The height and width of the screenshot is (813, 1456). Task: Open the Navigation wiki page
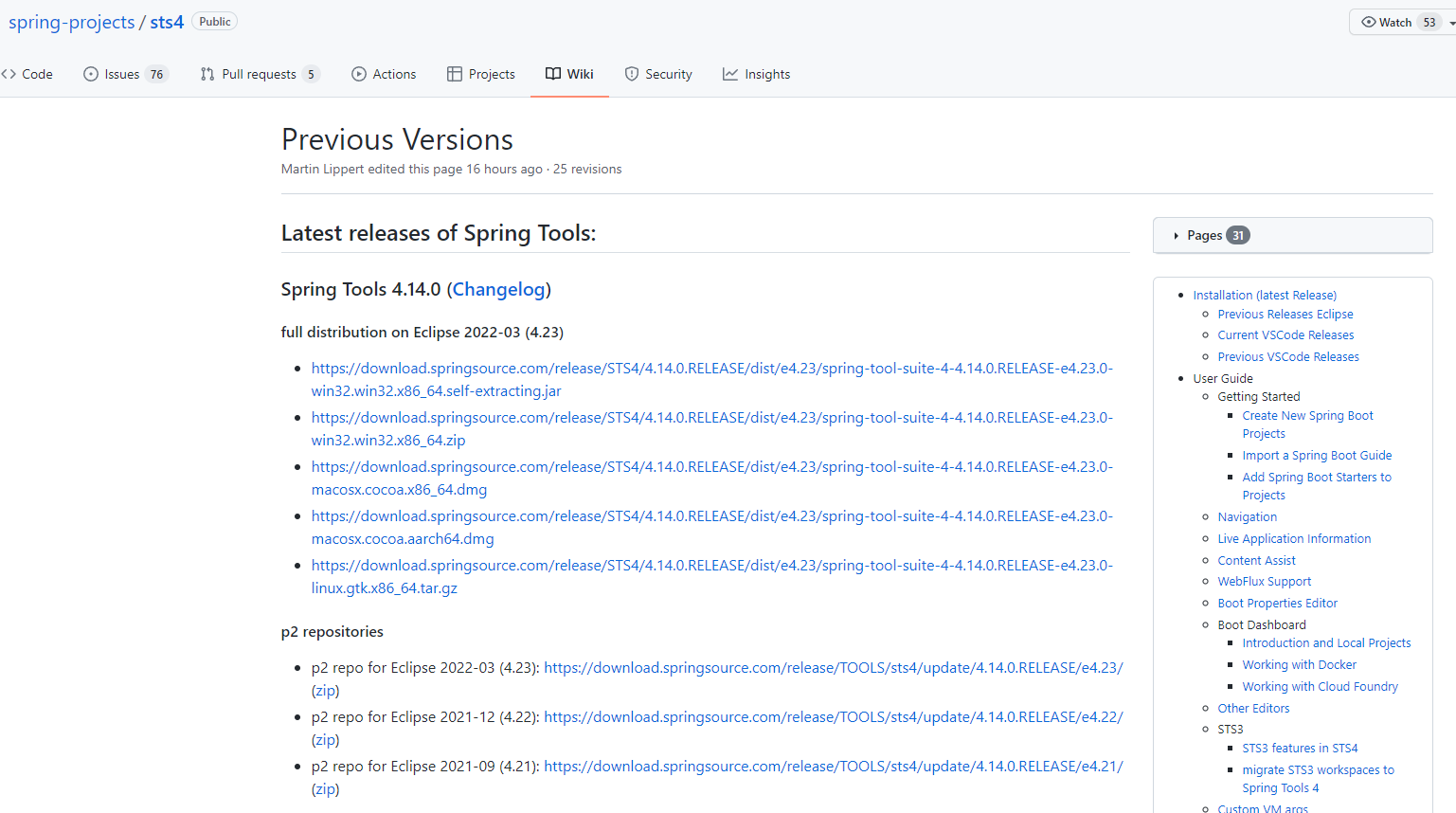(x=1247, y=517)
